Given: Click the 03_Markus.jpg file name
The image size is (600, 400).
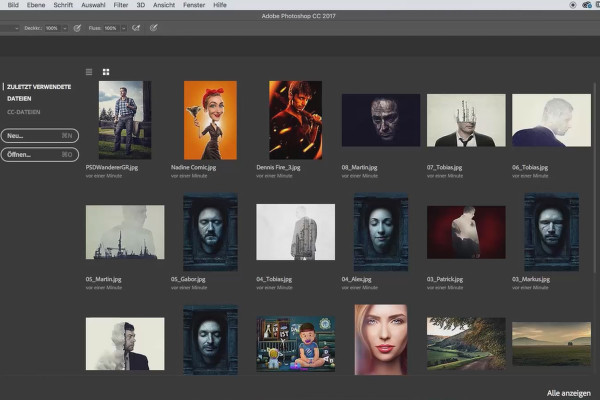Looking at the screenshot, I should 531,279.
